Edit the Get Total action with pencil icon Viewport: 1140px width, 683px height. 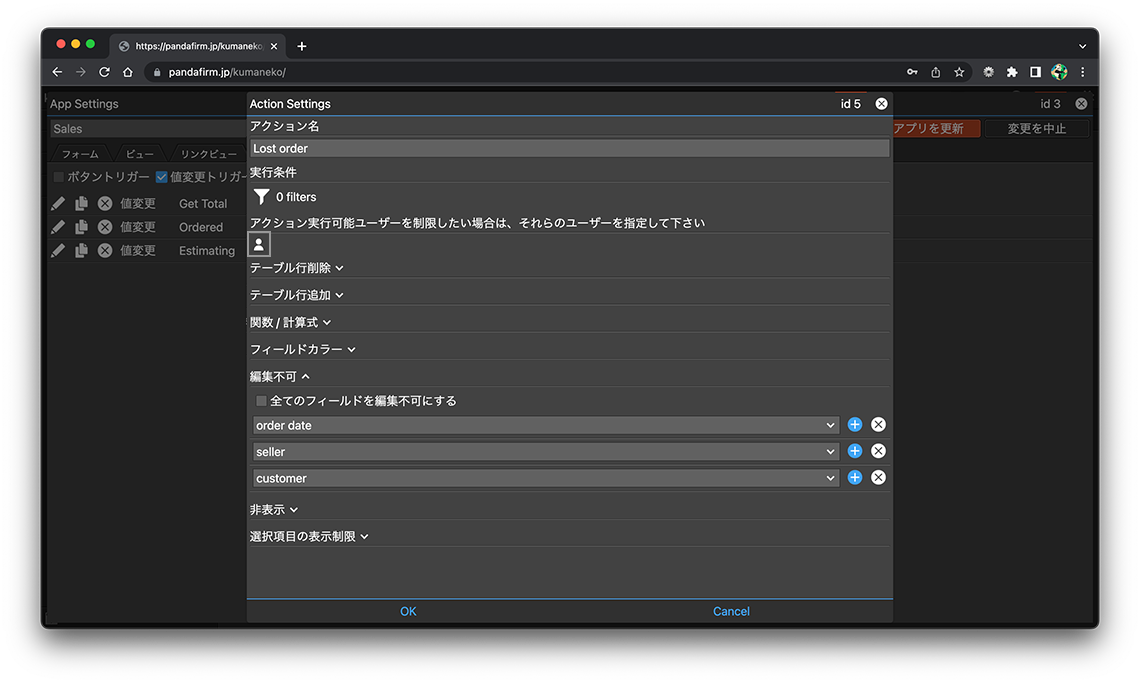click(x=58, y=203)
